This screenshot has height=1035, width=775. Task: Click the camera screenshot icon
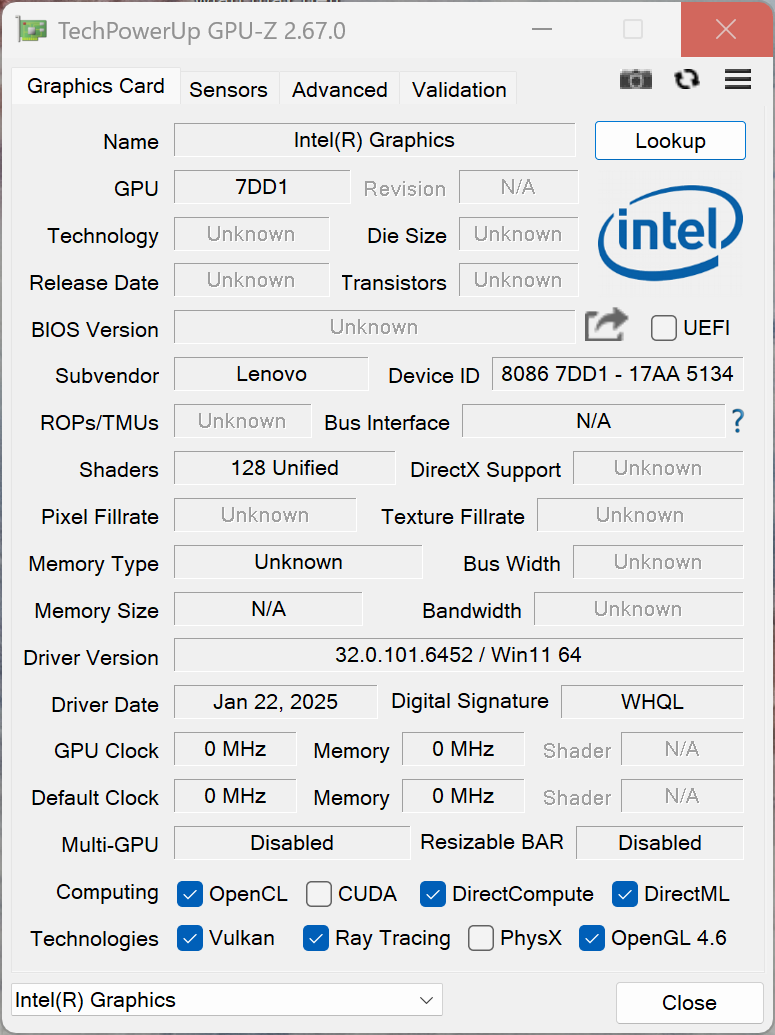(x=635, y=80)
